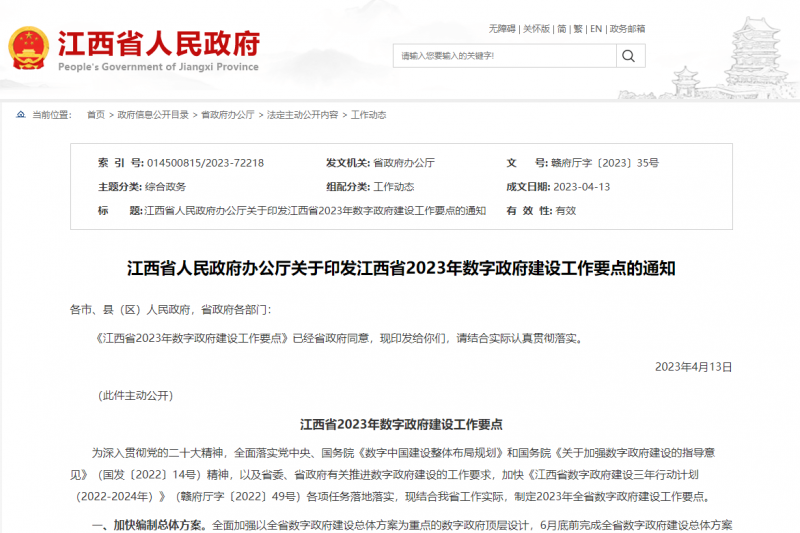Click the bold article headline
Screen dimensions: 800x533
[401, 268]
